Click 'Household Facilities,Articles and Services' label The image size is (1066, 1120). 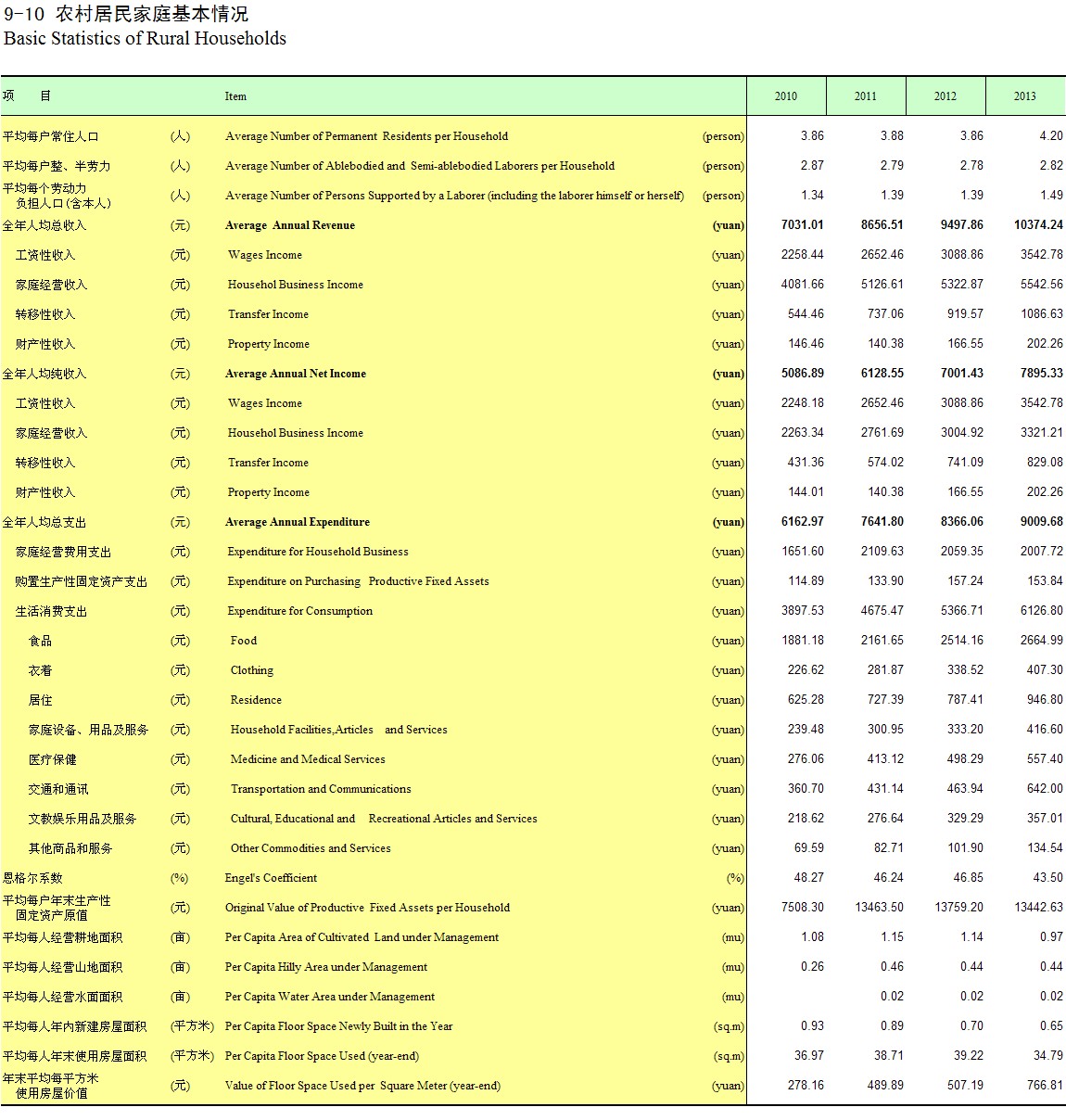point(339,730)
